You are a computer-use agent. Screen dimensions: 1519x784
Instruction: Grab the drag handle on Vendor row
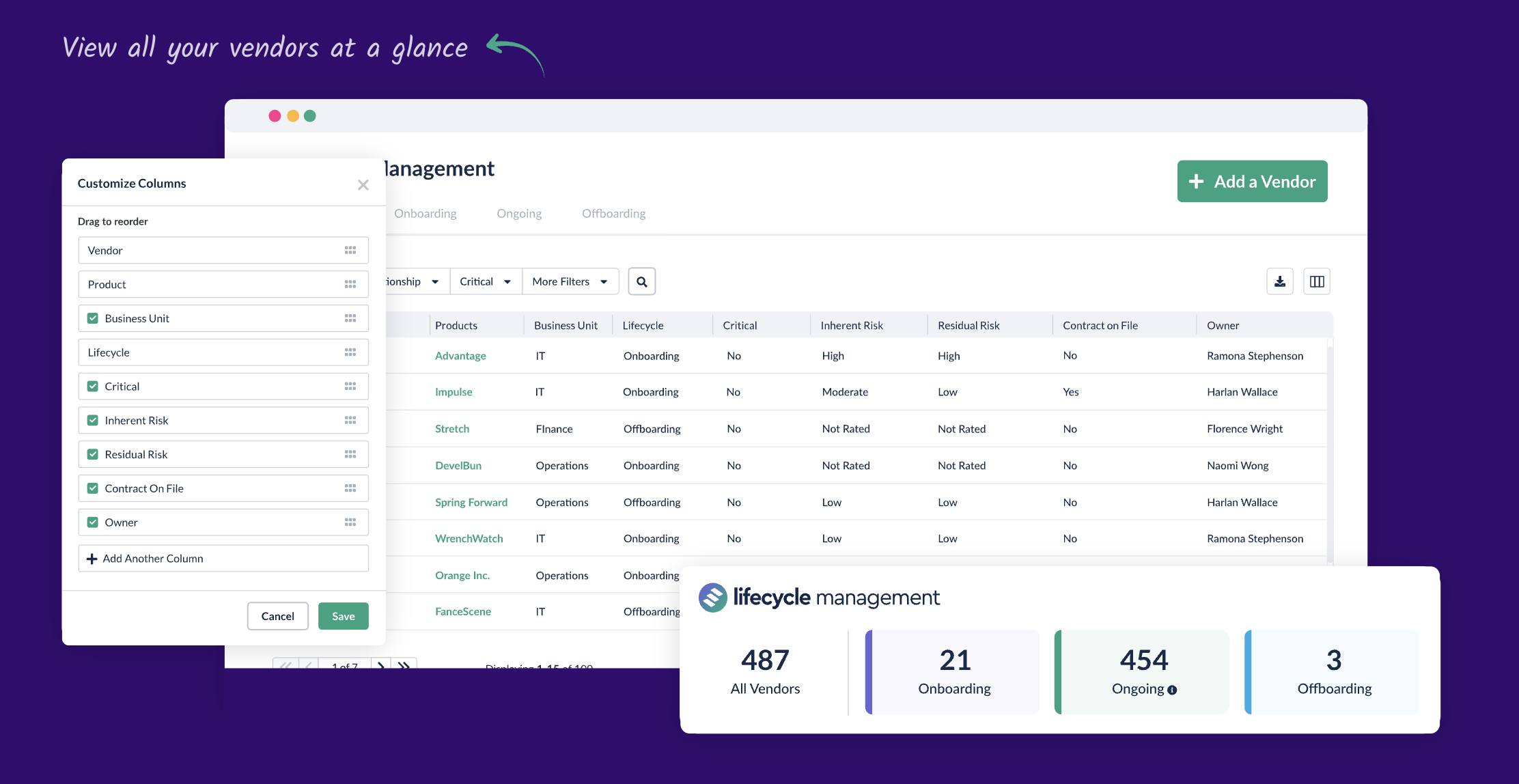pyautogui.click(x=350, y=251)
